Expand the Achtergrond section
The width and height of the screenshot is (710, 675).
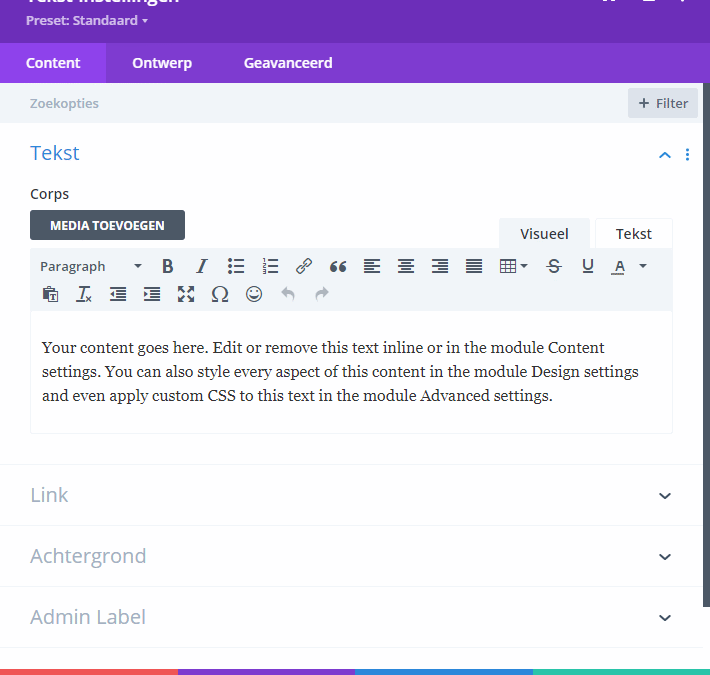[665, 557]
